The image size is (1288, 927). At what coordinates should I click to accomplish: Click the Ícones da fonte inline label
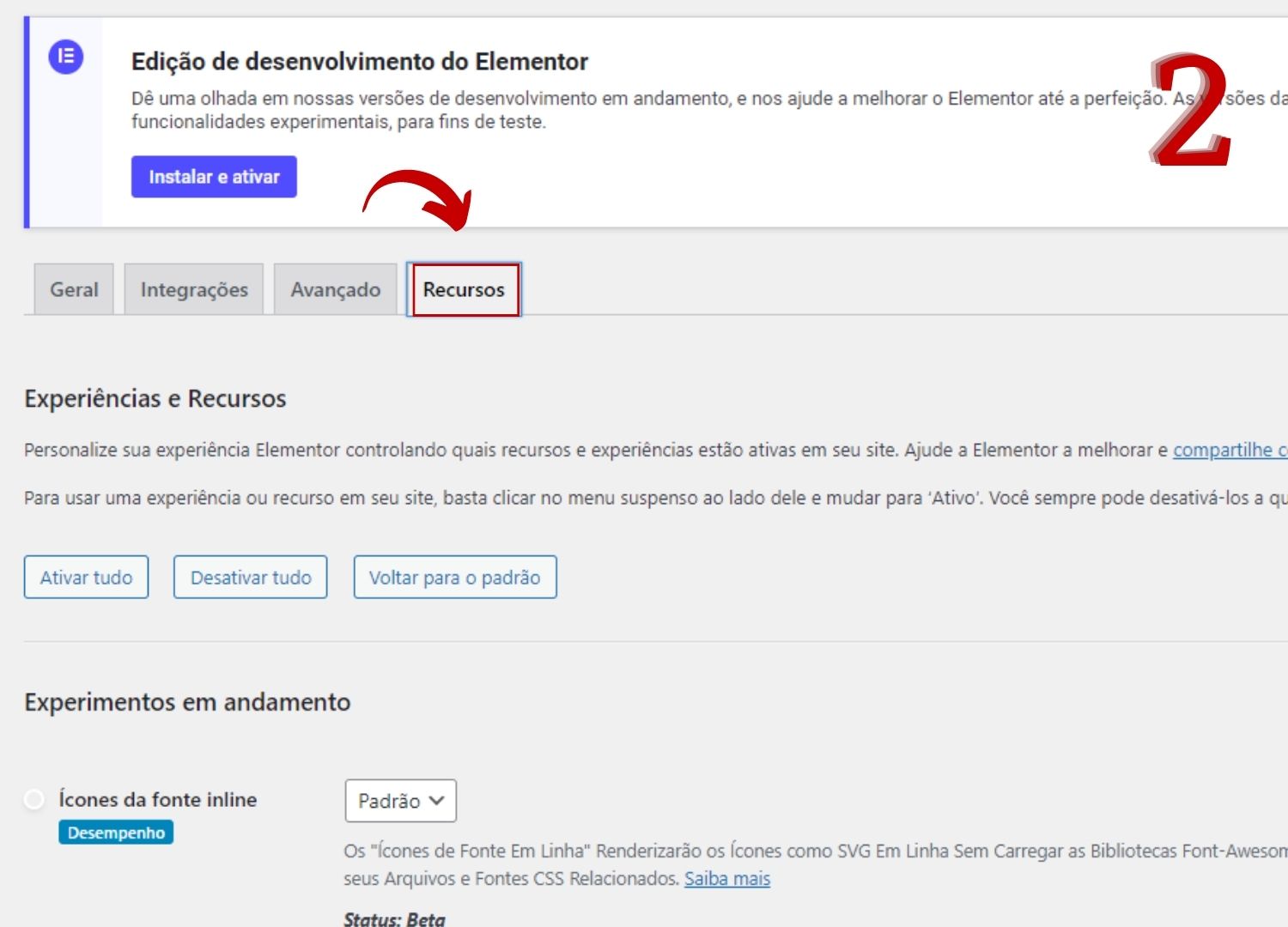click(x=157, y=799)
